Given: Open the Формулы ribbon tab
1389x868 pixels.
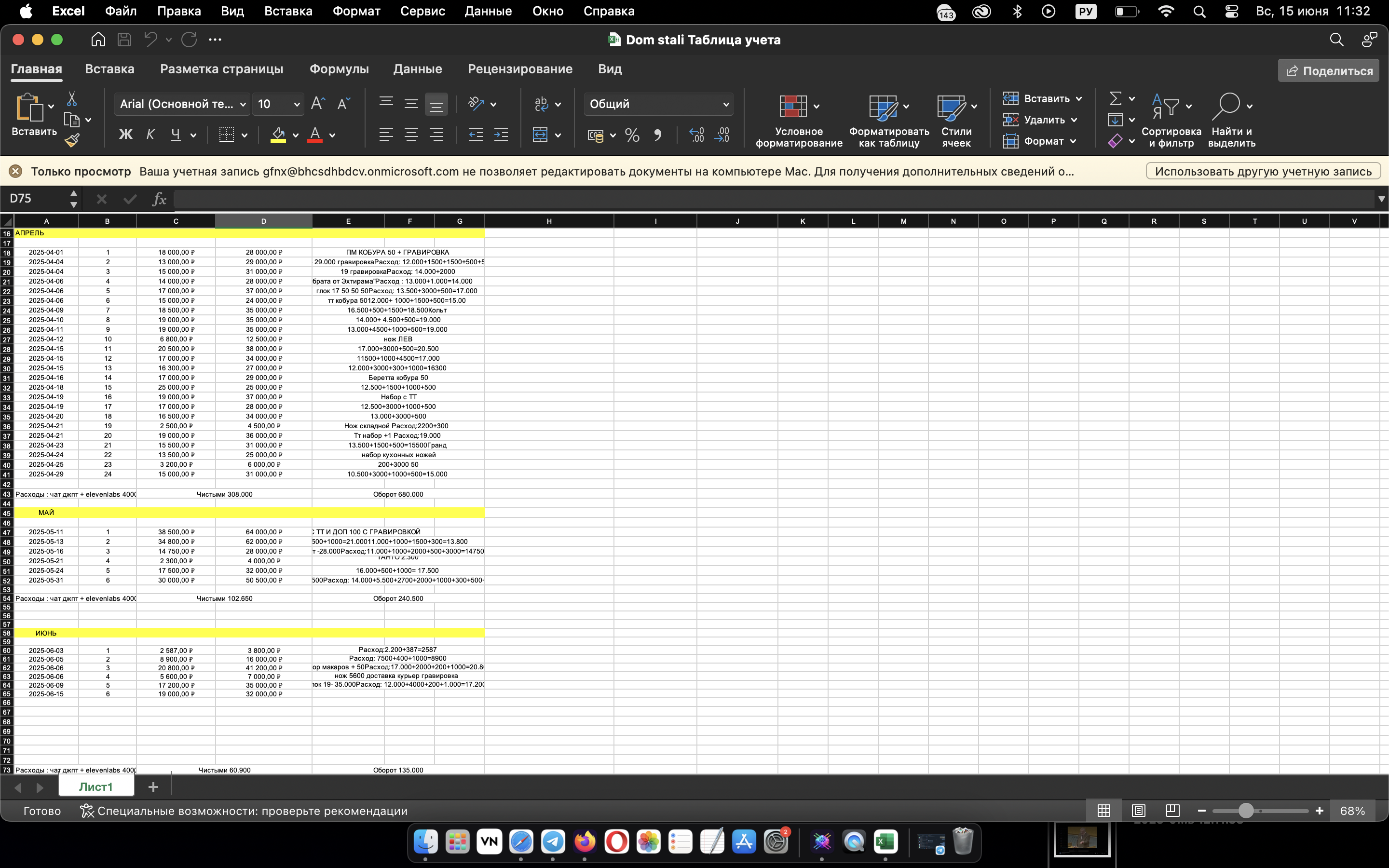Looking at the screenshot, I should pos(339,69).
